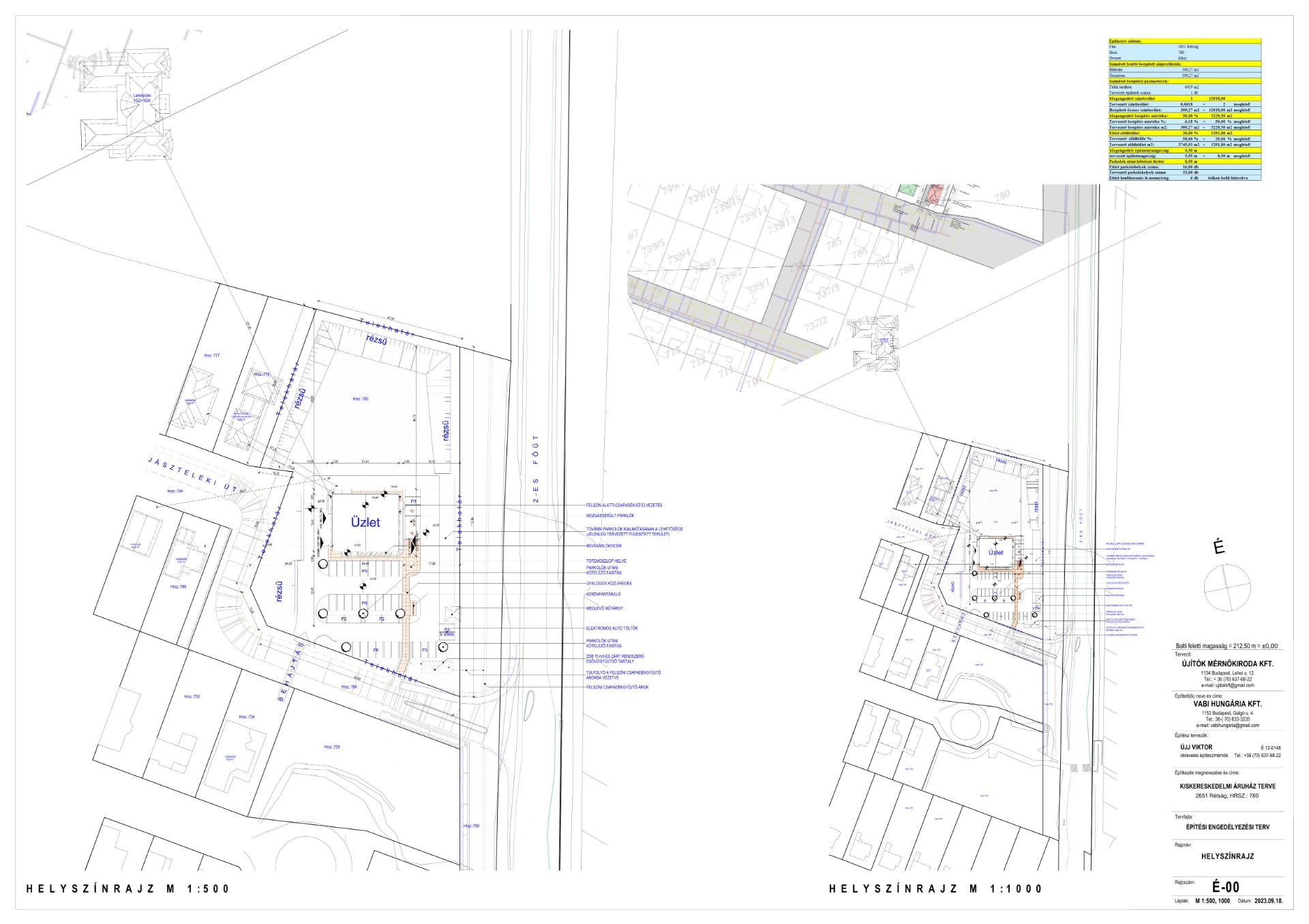Select the É-00 drawing number

pyautogui.click(x=1226, y=886)
